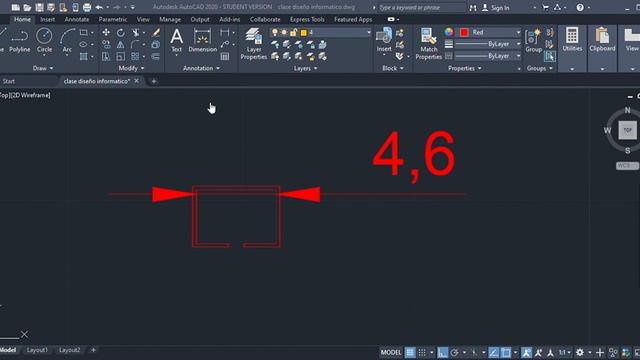Image resolution: width=640 pixels, height=360 pixels.
Task: Toggle ortho mode in status bar
Action: (442, 352)
